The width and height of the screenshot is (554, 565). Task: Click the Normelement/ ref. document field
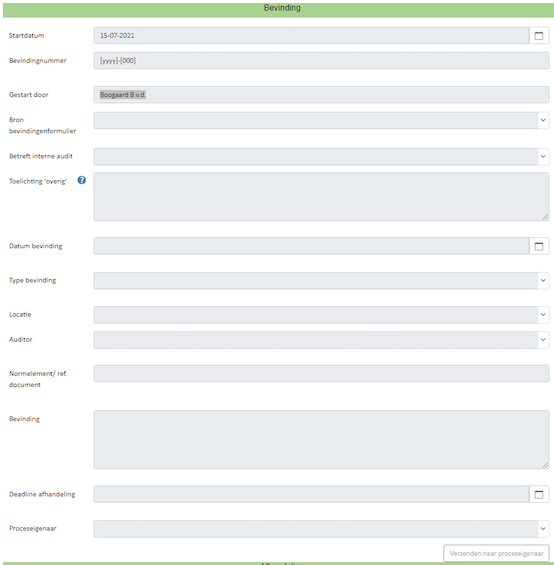point(321,374)
